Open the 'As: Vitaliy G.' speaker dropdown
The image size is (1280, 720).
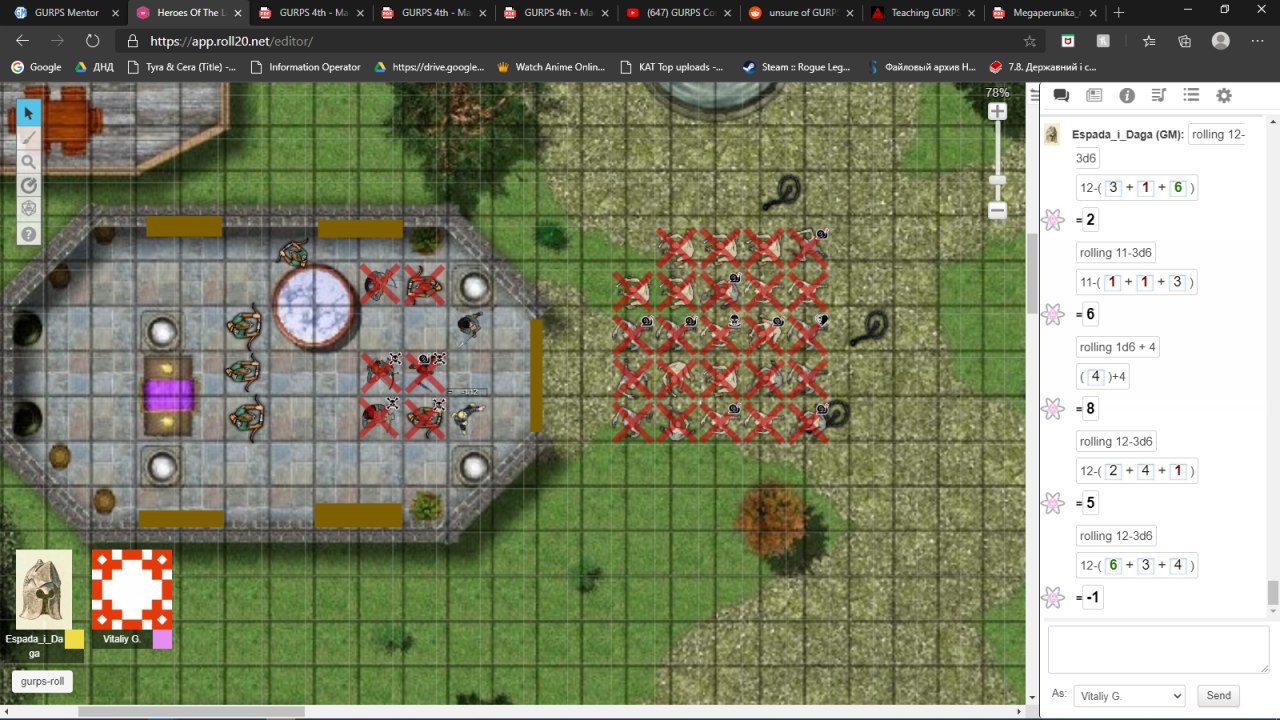click(x=1128, y=695)
